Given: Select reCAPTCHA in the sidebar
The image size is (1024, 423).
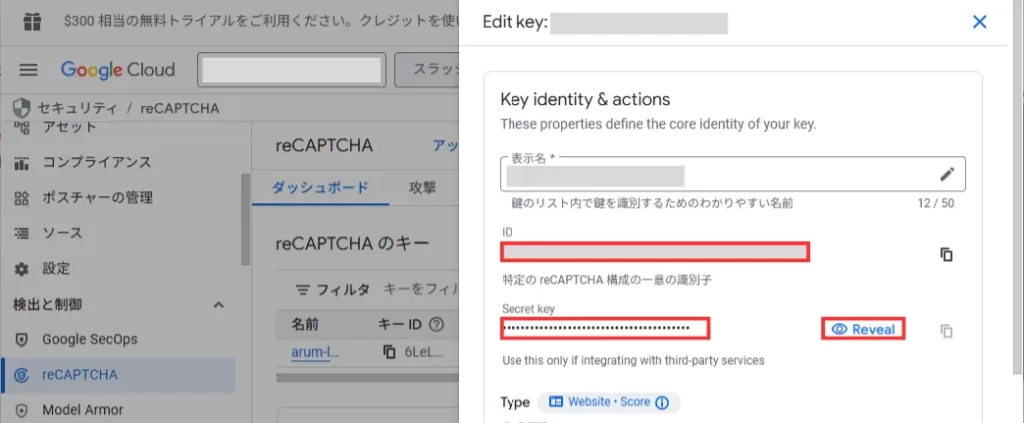Looking at the screenshot, I should 118,375.
